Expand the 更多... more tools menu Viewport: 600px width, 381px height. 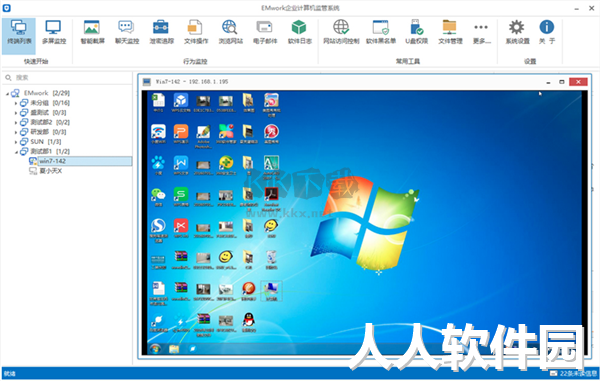481,33
